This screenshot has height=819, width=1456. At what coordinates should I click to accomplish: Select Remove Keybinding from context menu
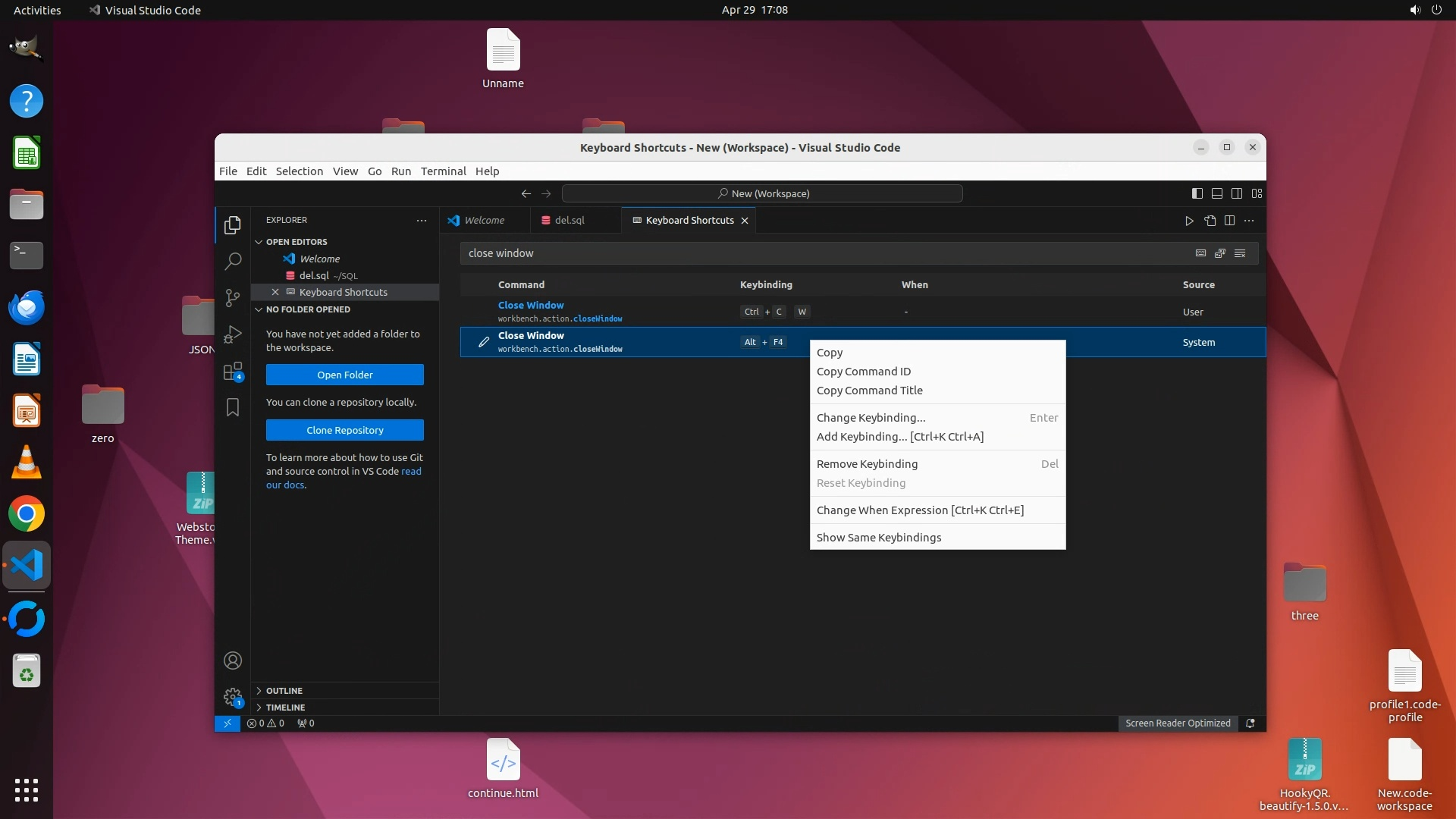[867, 464]
